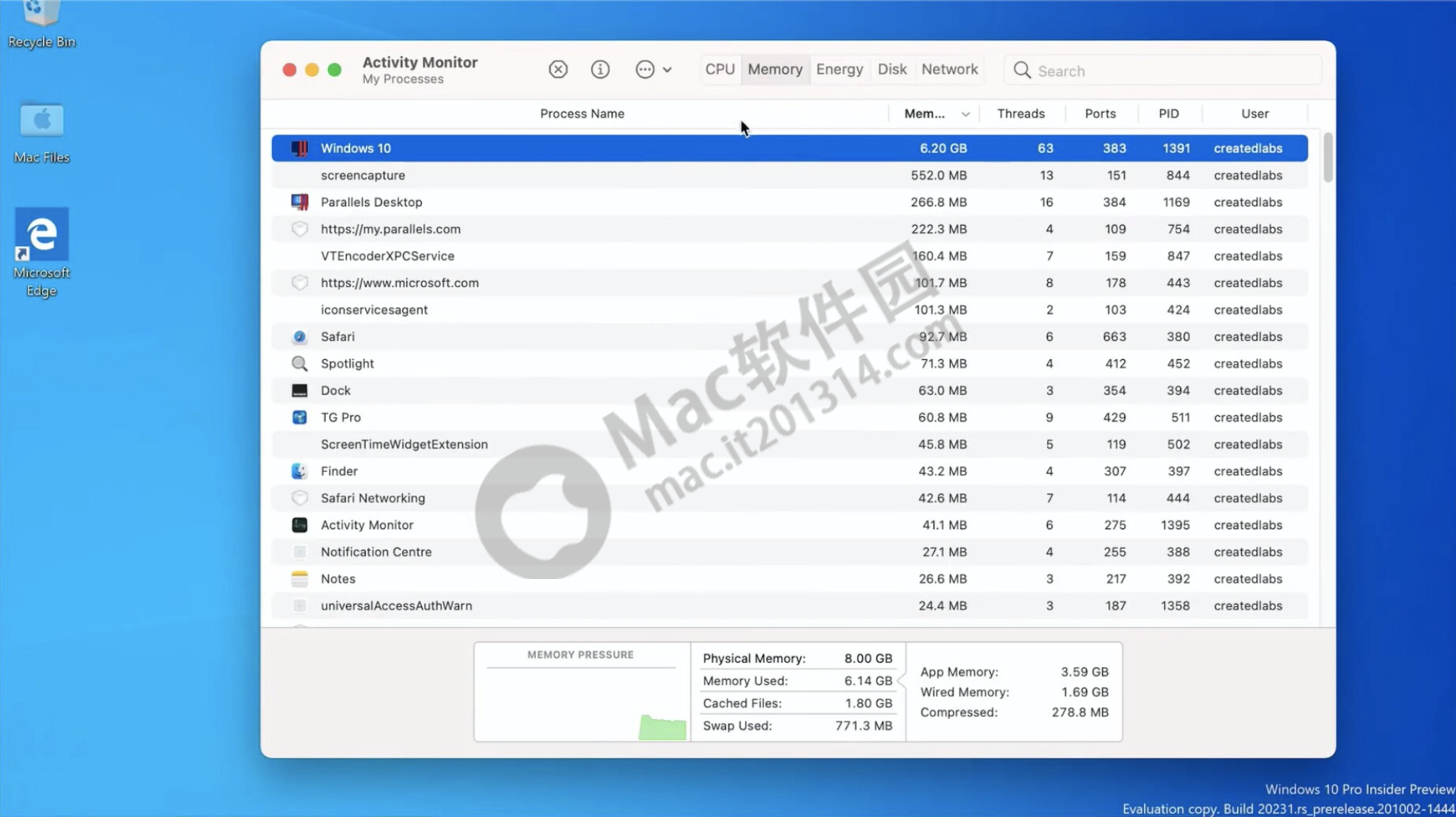Switch to the Network tab
The width and height of the screenshot is (1456, 817).
coord(949,70)
